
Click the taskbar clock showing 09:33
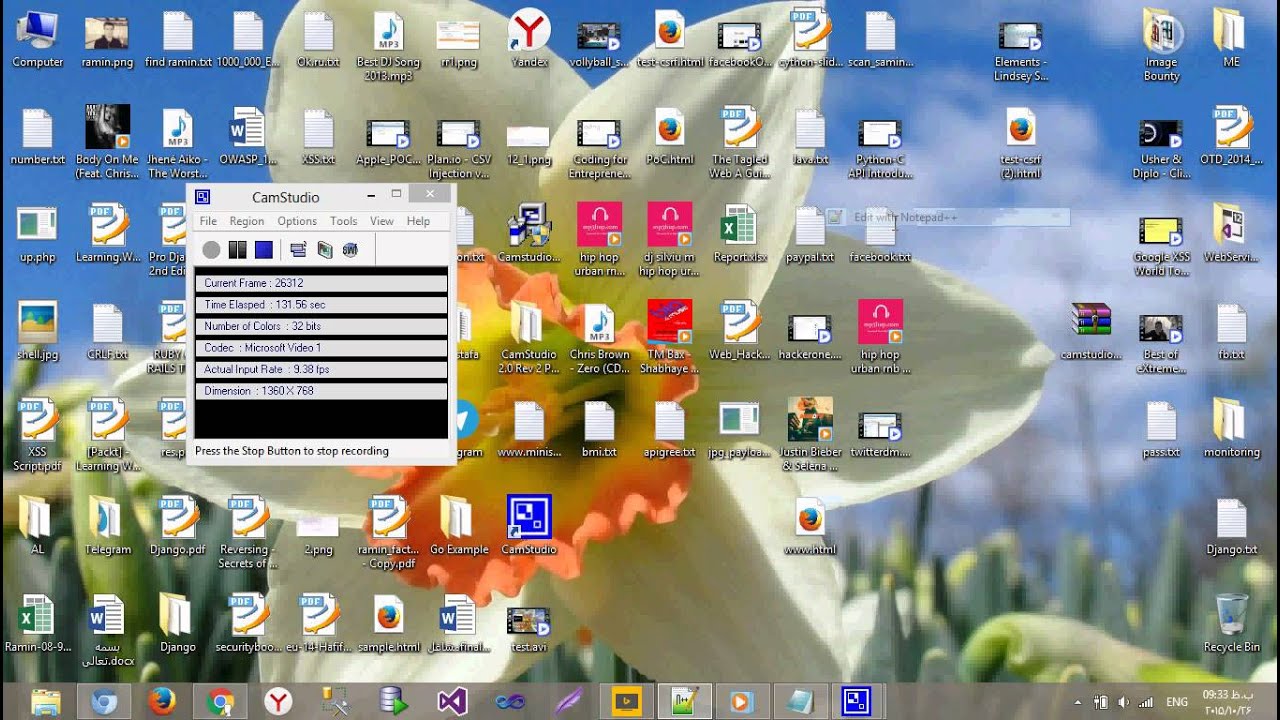(1227, 702)
